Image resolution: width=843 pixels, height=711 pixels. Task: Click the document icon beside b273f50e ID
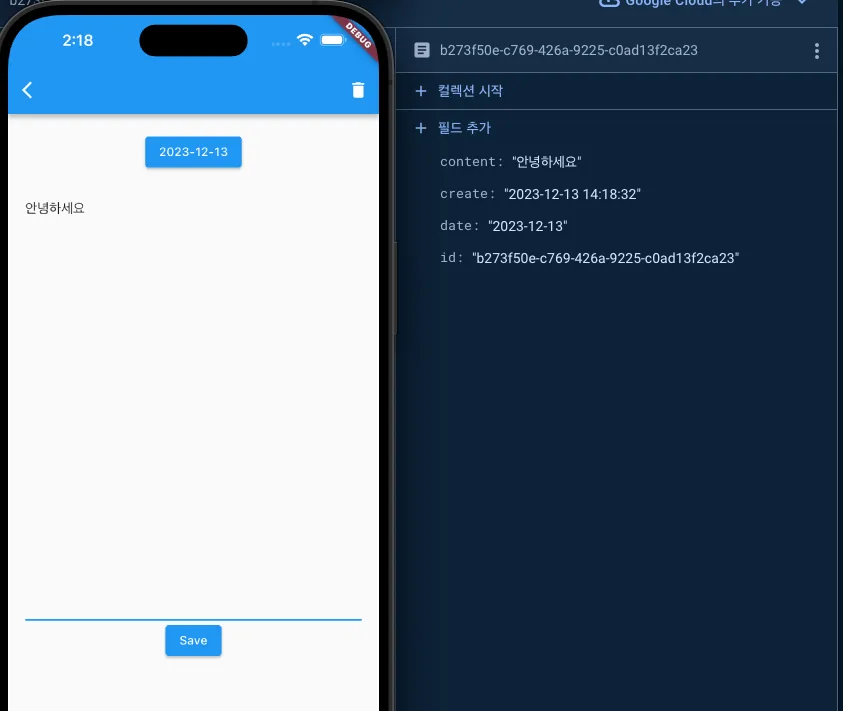point(422,50)
